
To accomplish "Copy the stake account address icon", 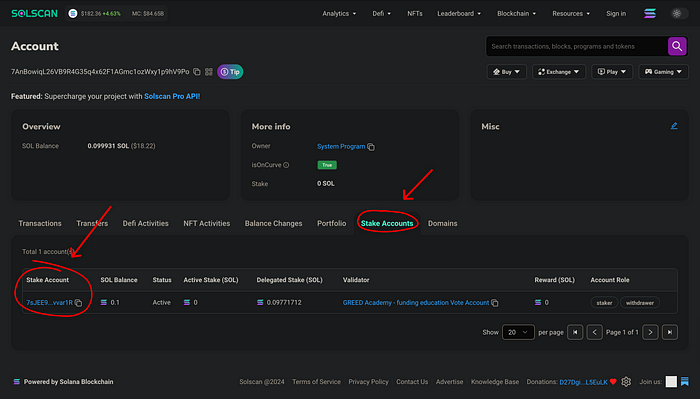I will coord(79,303).
